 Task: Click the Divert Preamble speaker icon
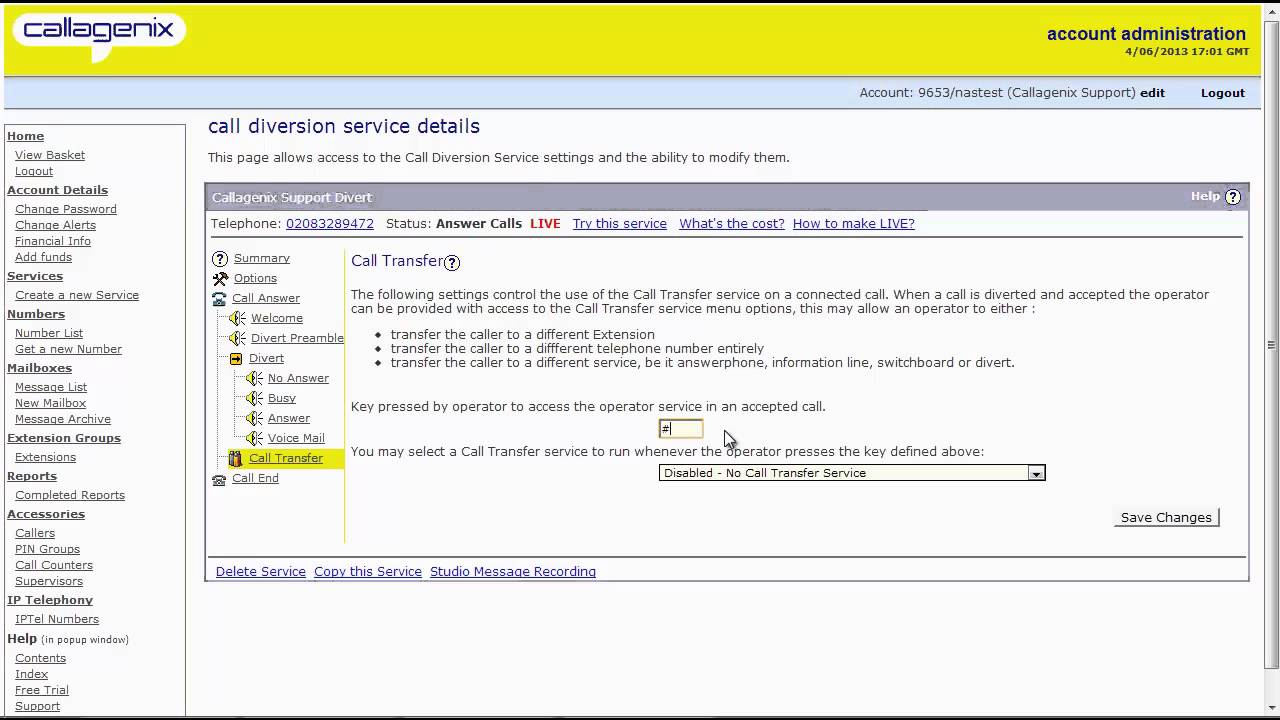coord(237,338)
